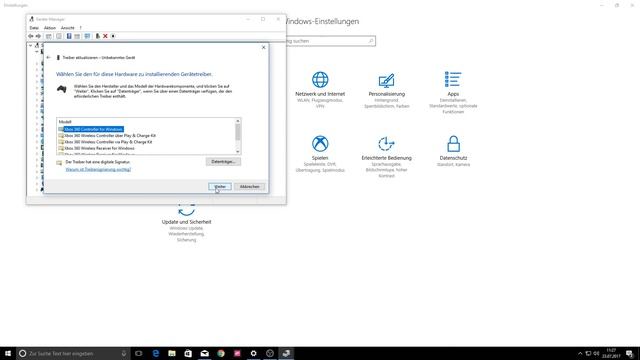Image resolution: width=640 pixels, height=360 pixels.
Task: Click the Device Manager back arrow toolbar icon
Action: click(x=31, y=36)
